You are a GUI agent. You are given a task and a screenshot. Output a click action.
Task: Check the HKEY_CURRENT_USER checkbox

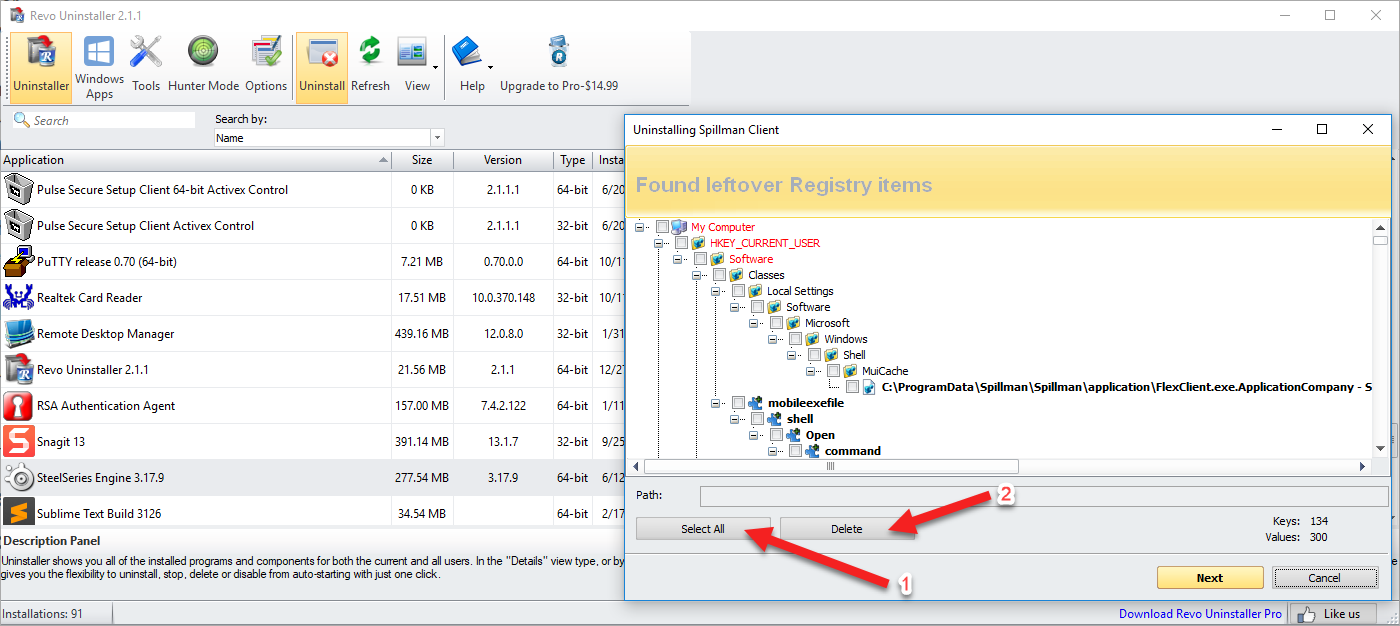[681, 243]
